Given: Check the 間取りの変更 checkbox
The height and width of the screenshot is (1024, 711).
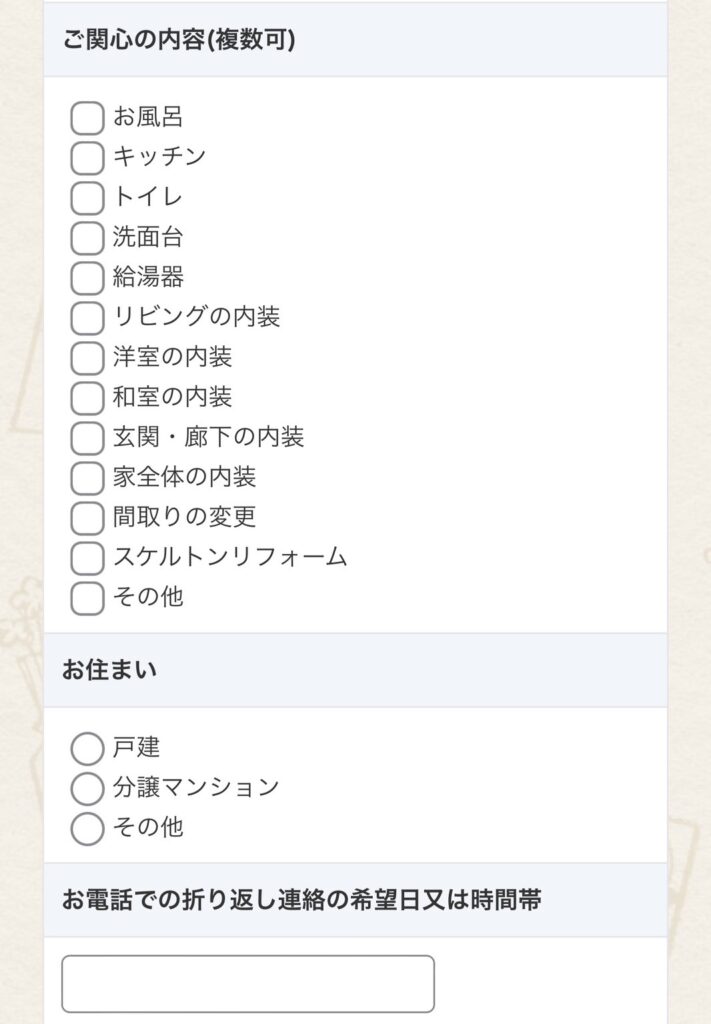Looking at the screenshot, I should tap(86, 517).
